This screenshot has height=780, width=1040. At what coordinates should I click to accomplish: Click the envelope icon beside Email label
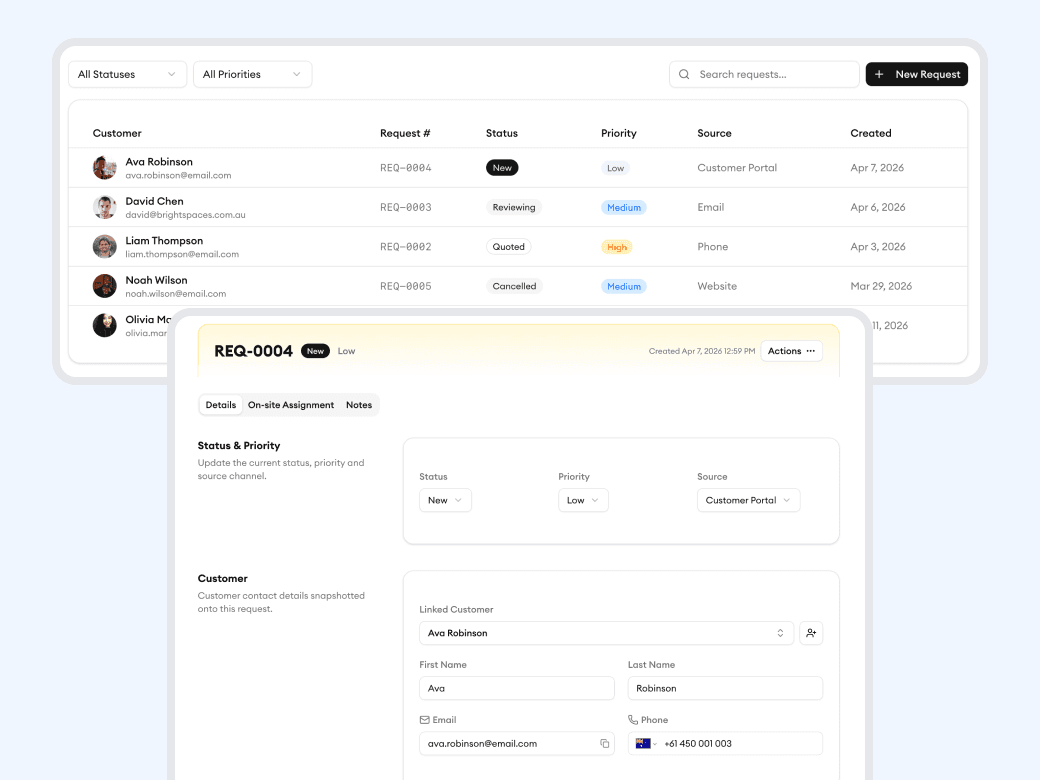424,719
